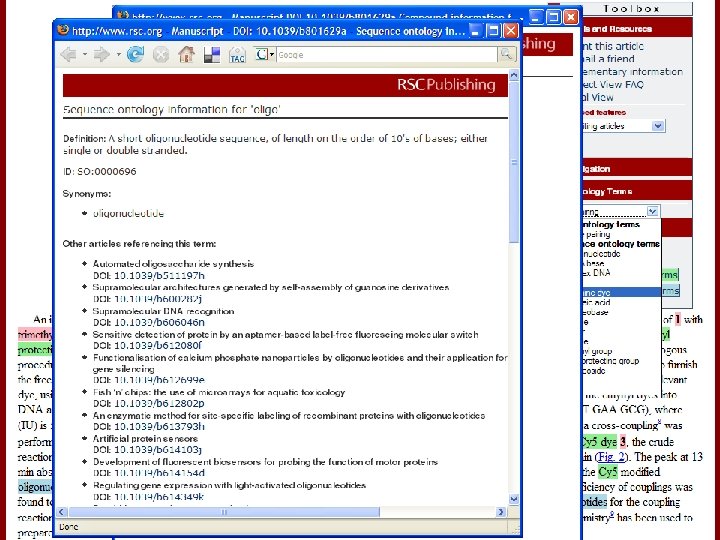Go back with the browser Back arrow
The height and width of the screenshot is (540, 720).
pyautogui.click(x=69, y=55)
